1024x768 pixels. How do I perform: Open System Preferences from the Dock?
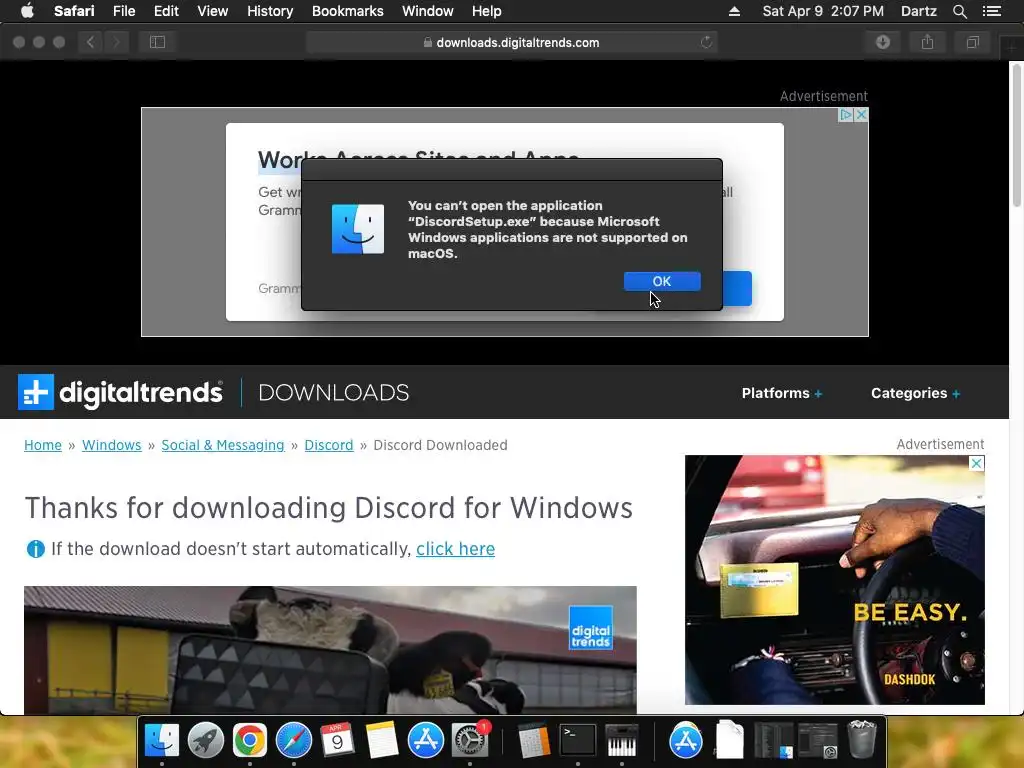(x=470, y=740)
